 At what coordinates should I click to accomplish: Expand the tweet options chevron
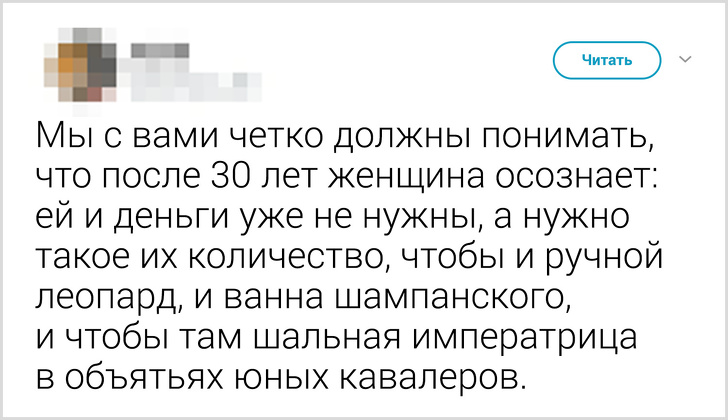point(686,60)
